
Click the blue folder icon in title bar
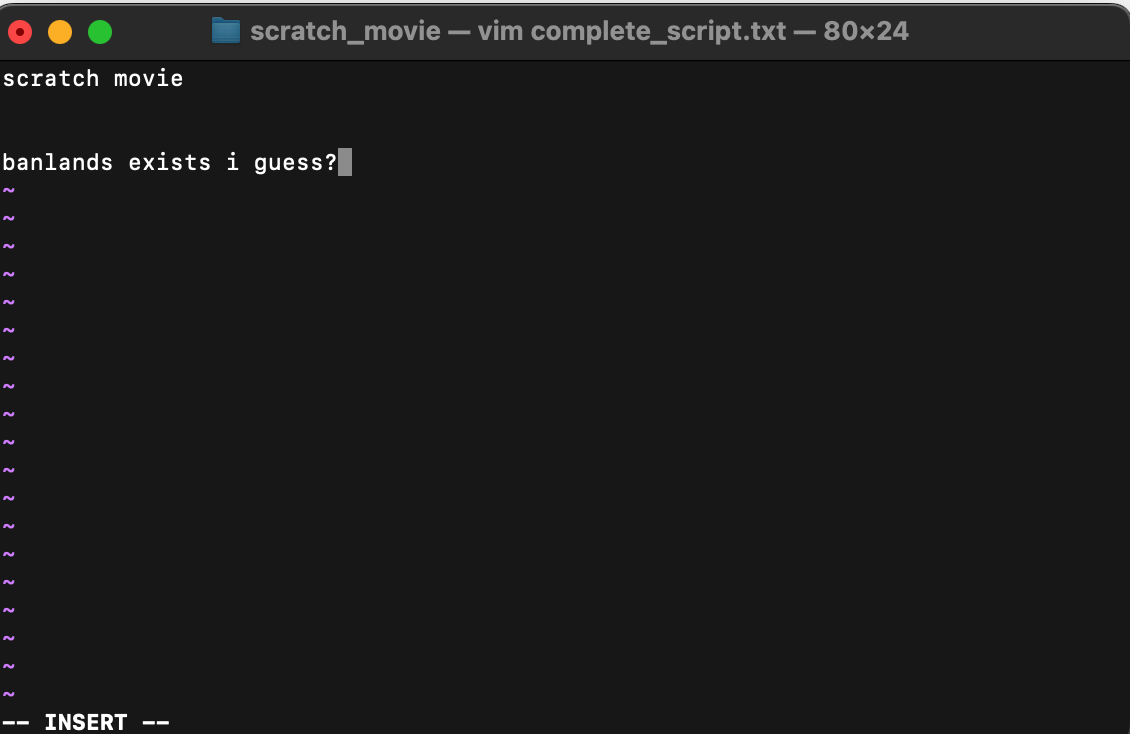(x=226, y=31)
